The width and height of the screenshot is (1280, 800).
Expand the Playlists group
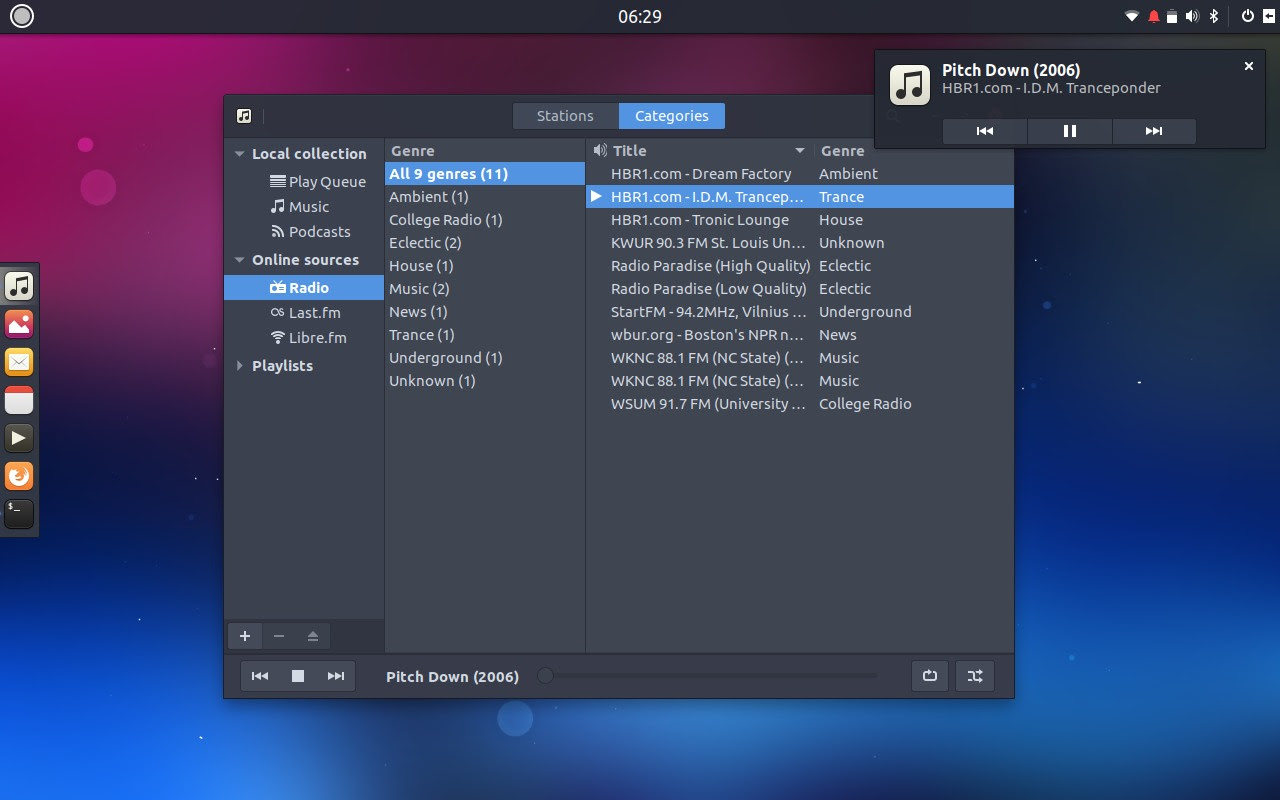[x=240, y=366]
